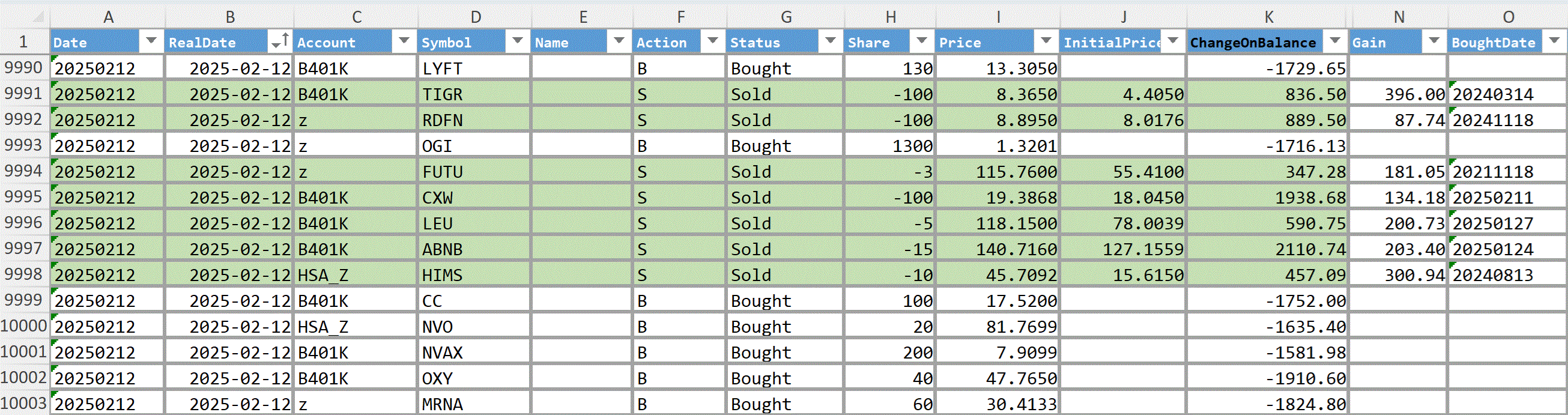Open the Symbol column filter dropdown
The height and width of the screenshot is (415, 1568).
tap(518, 41)
